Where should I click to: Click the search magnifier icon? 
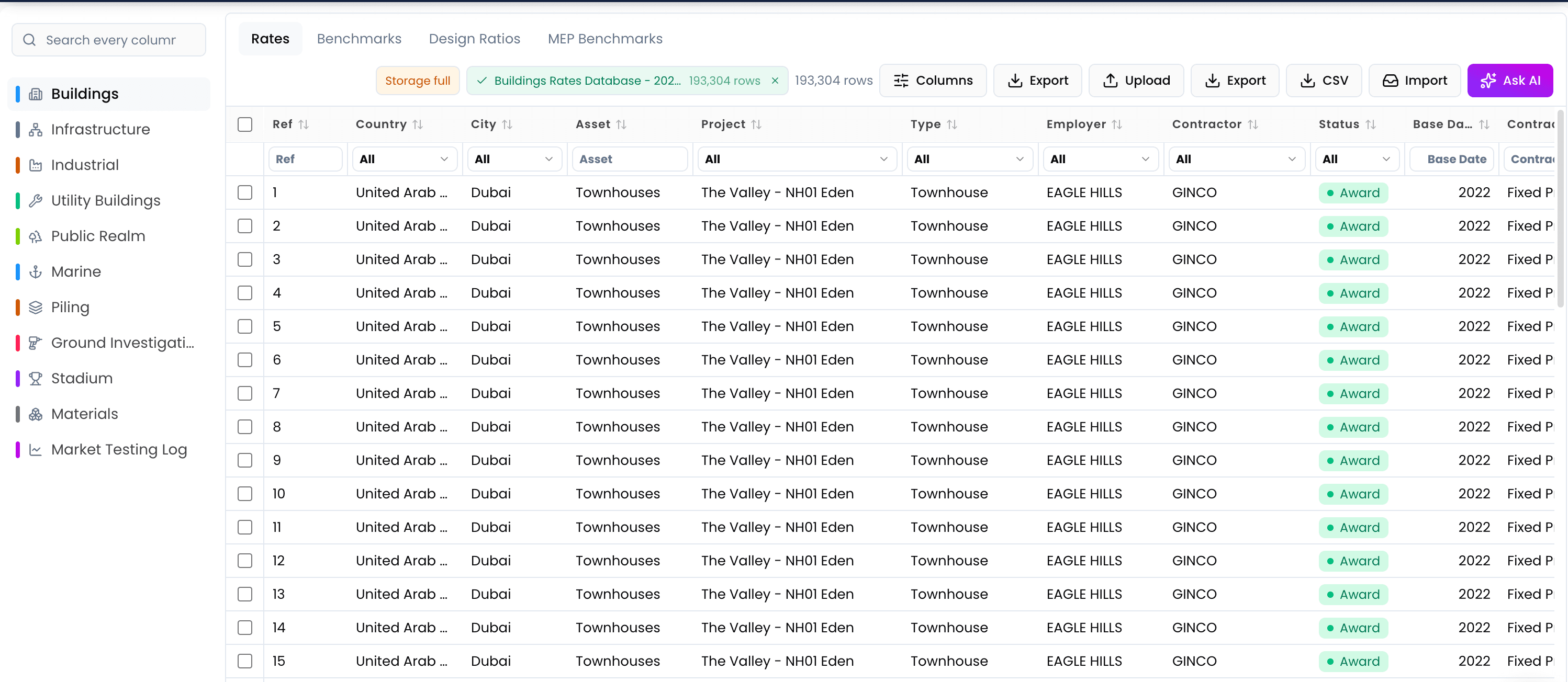point(29,40)
